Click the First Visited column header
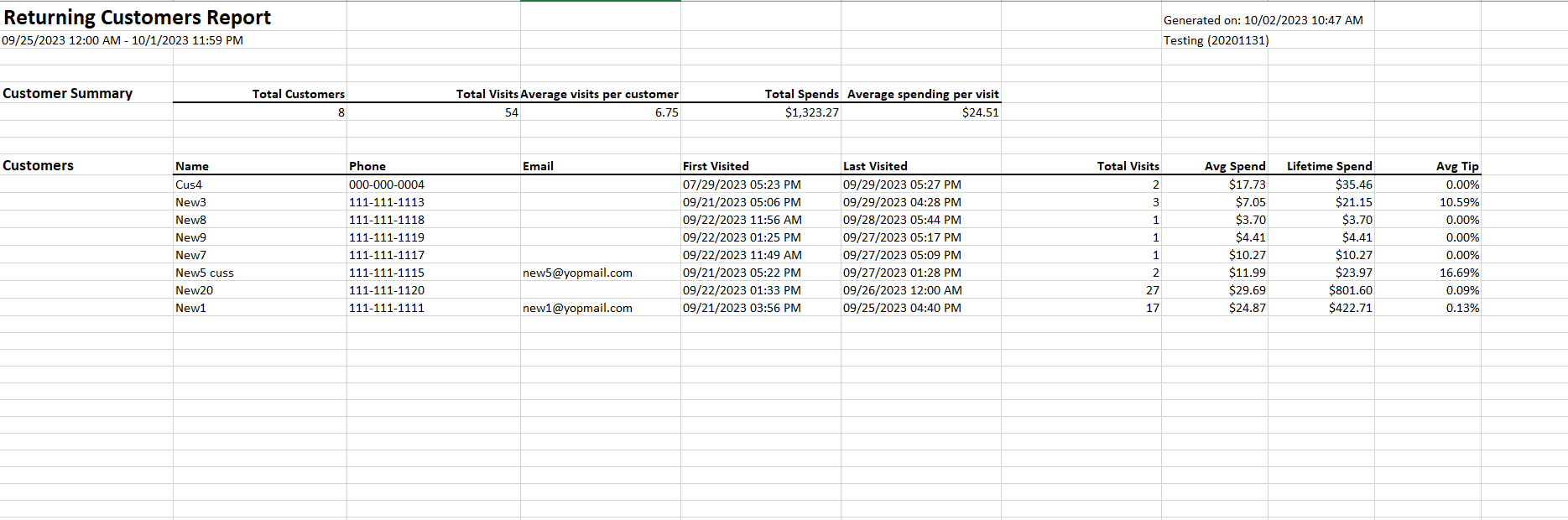Viewport: 1568px width, 520px height. pyautogui.click(x=716, y=166)
